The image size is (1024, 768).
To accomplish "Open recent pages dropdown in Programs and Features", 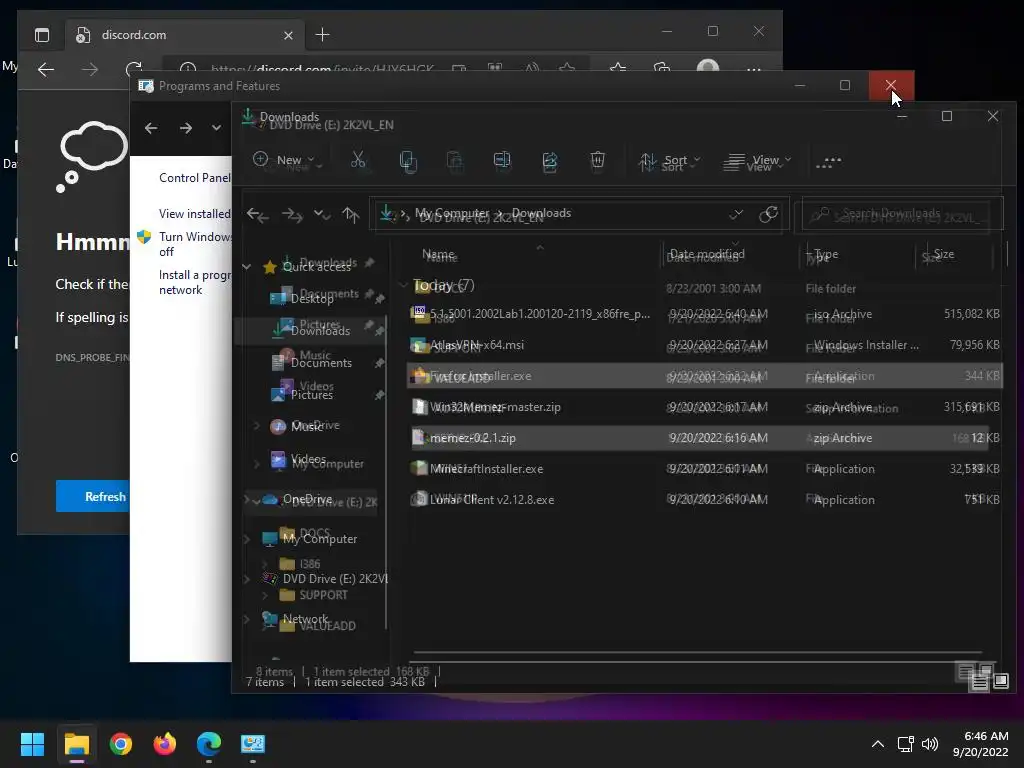I will [x=216, y=128].
